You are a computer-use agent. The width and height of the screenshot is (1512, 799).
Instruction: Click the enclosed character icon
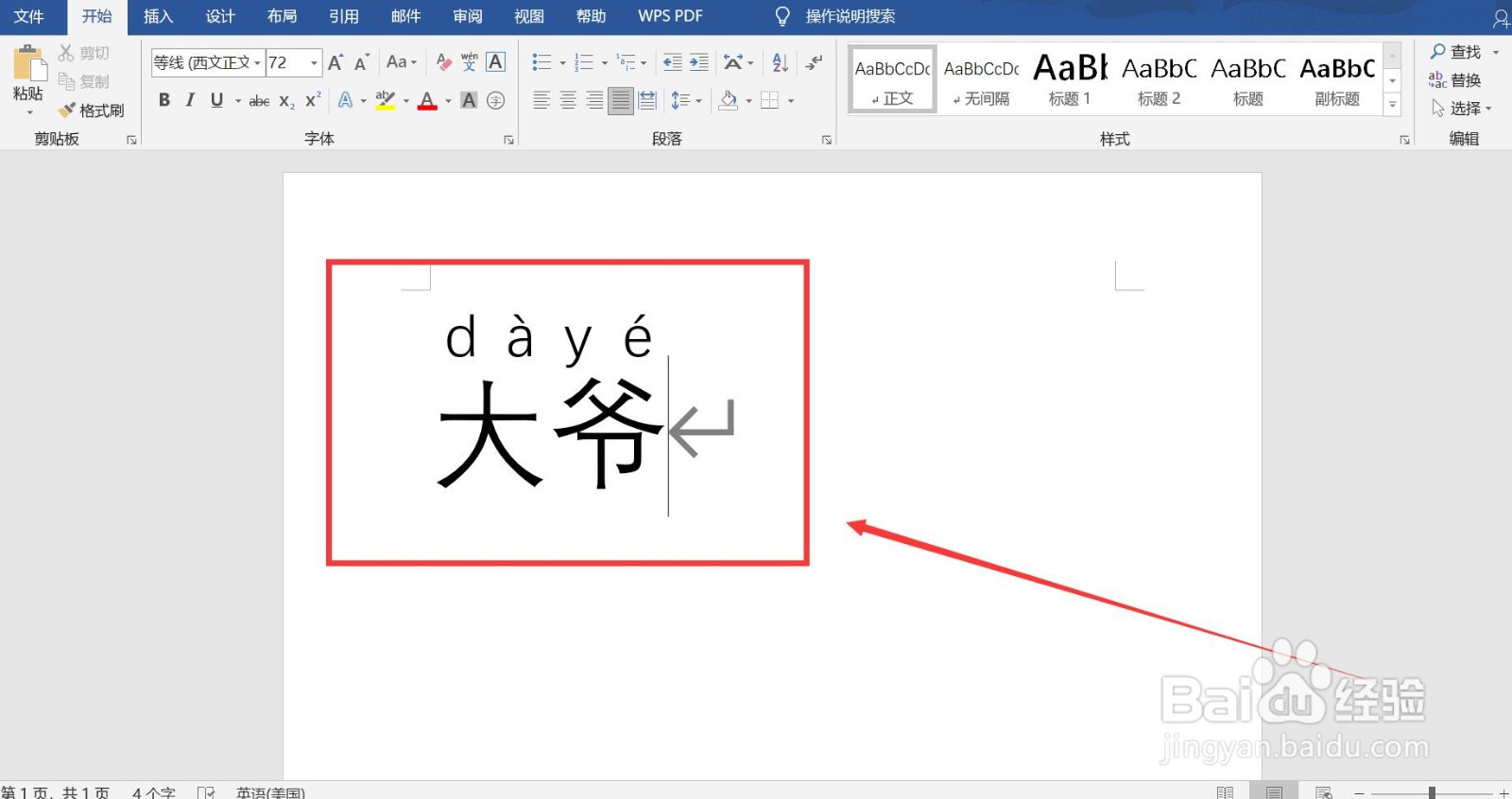pyautogui.click(x=495, y=100)
